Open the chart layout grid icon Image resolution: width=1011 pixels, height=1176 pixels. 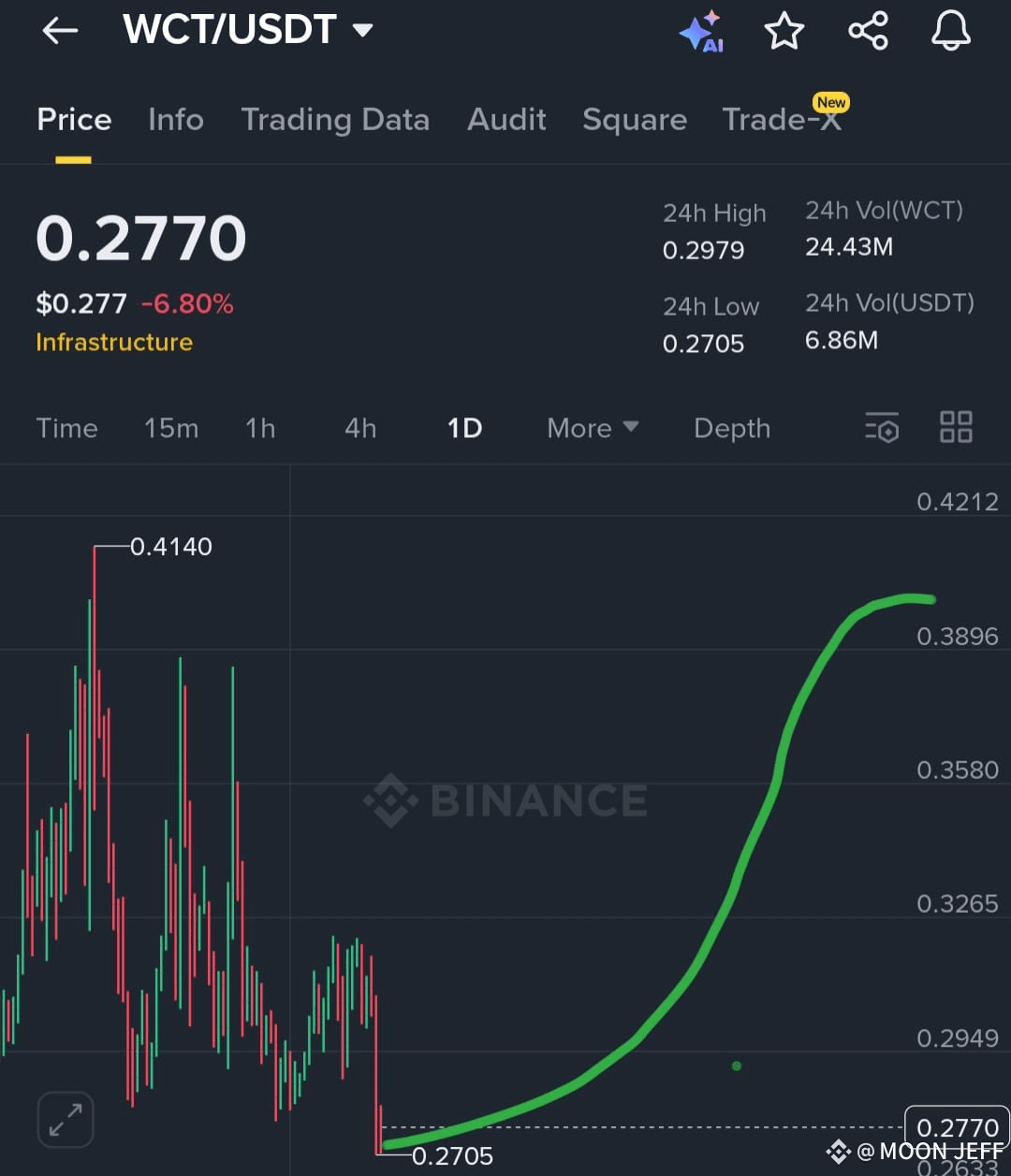956,427
